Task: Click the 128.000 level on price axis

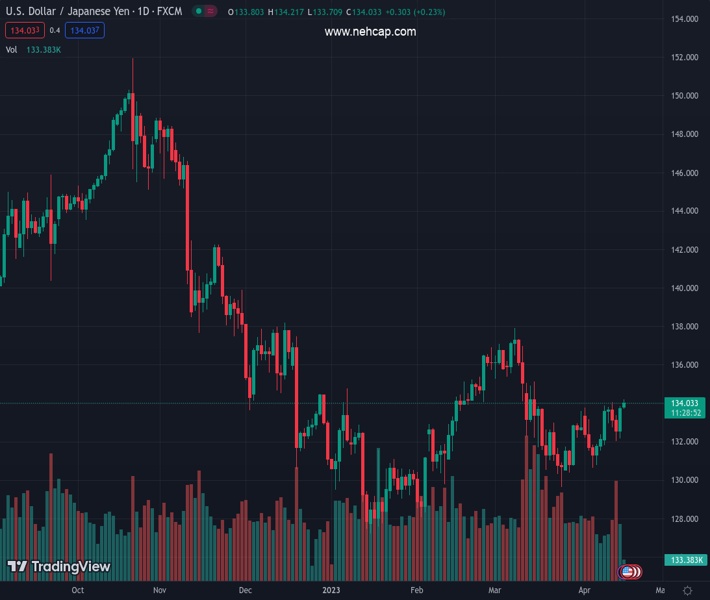Action: point(684,519)
